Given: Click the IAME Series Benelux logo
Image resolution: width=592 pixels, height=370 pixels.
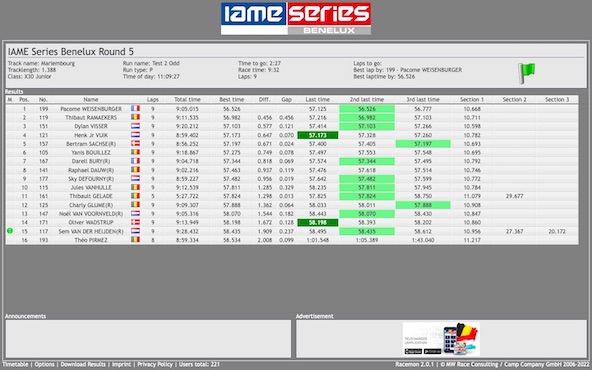Looking at the screenshot, I should point(296,18).
